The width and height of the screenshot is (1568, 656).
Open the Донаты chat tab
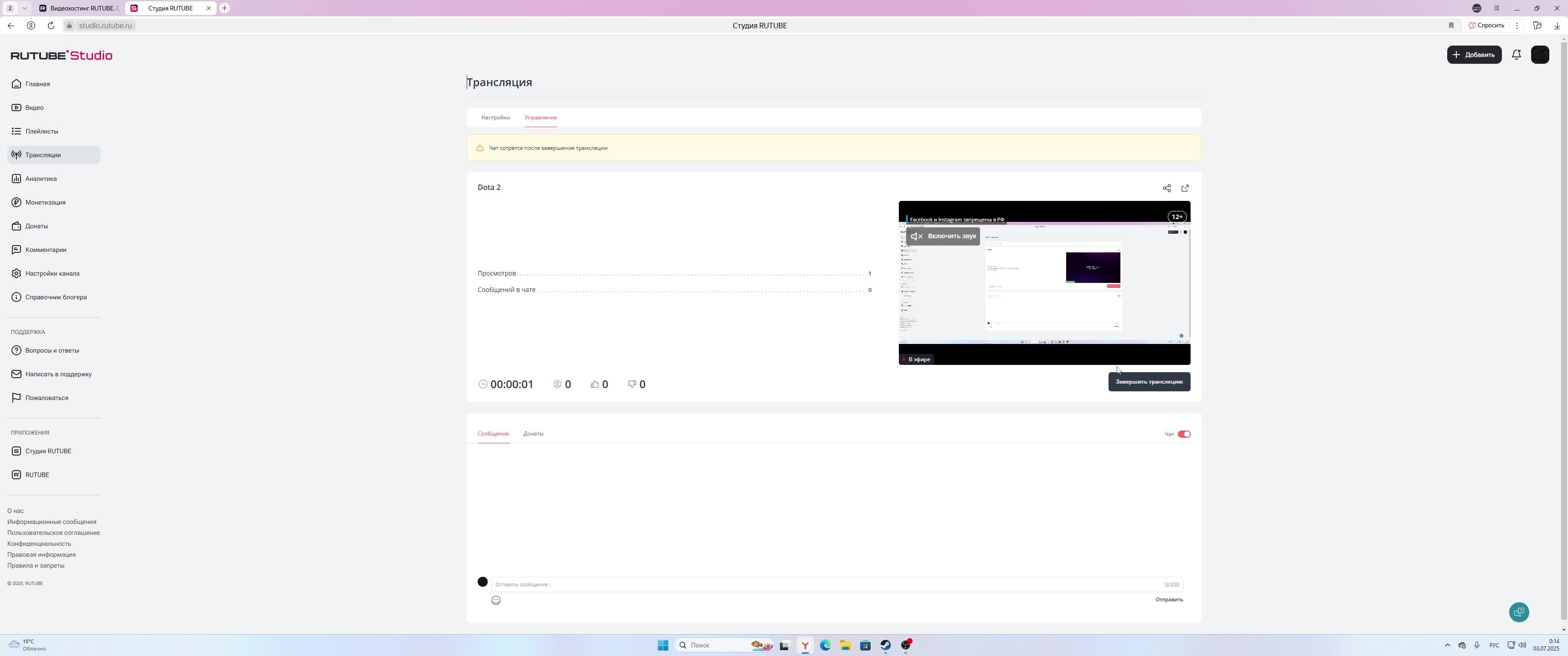pos(533,434)
